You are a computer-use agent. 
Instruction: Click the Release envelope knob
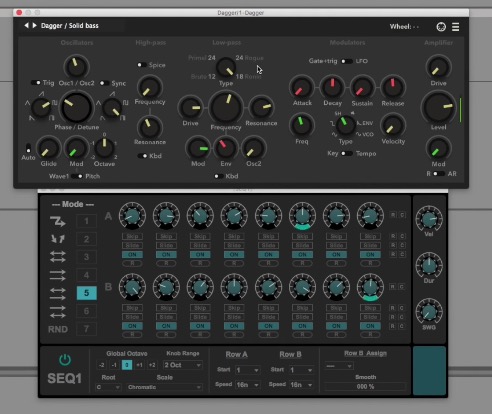tap(393, 87)
